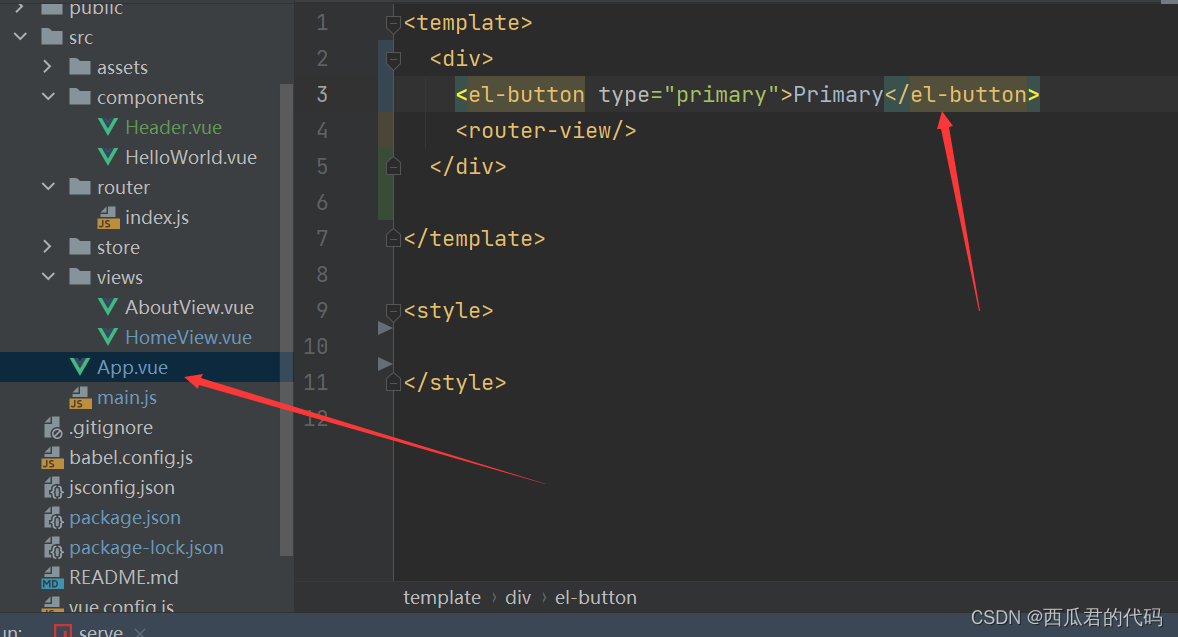
Task: Click the views folder icon
Action: (80, 277)
